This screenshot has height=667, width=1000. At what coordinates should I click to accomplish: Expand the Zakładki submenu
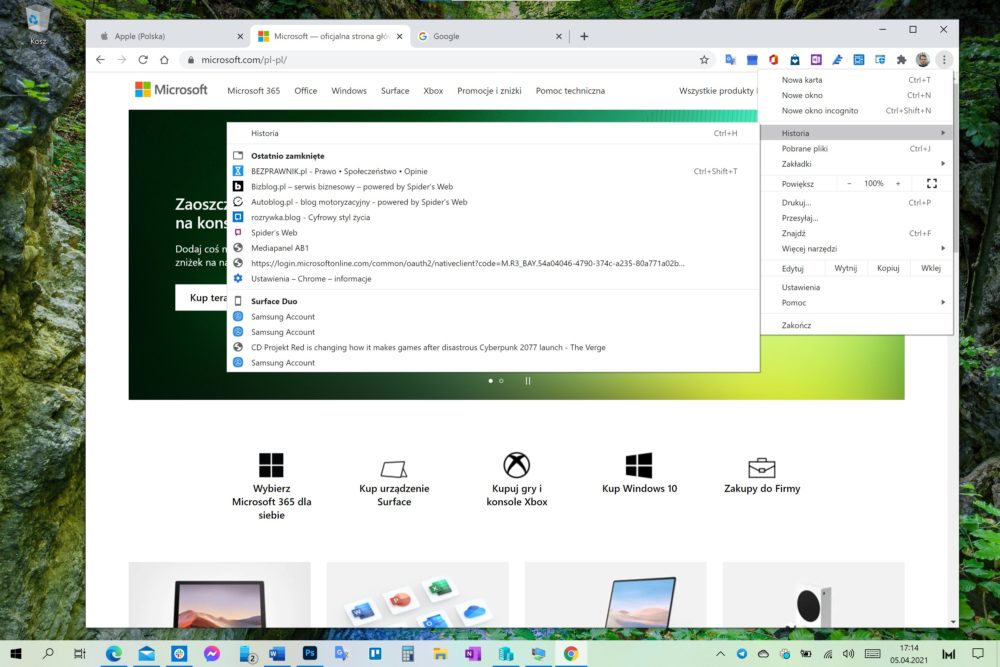coord(857,164)
